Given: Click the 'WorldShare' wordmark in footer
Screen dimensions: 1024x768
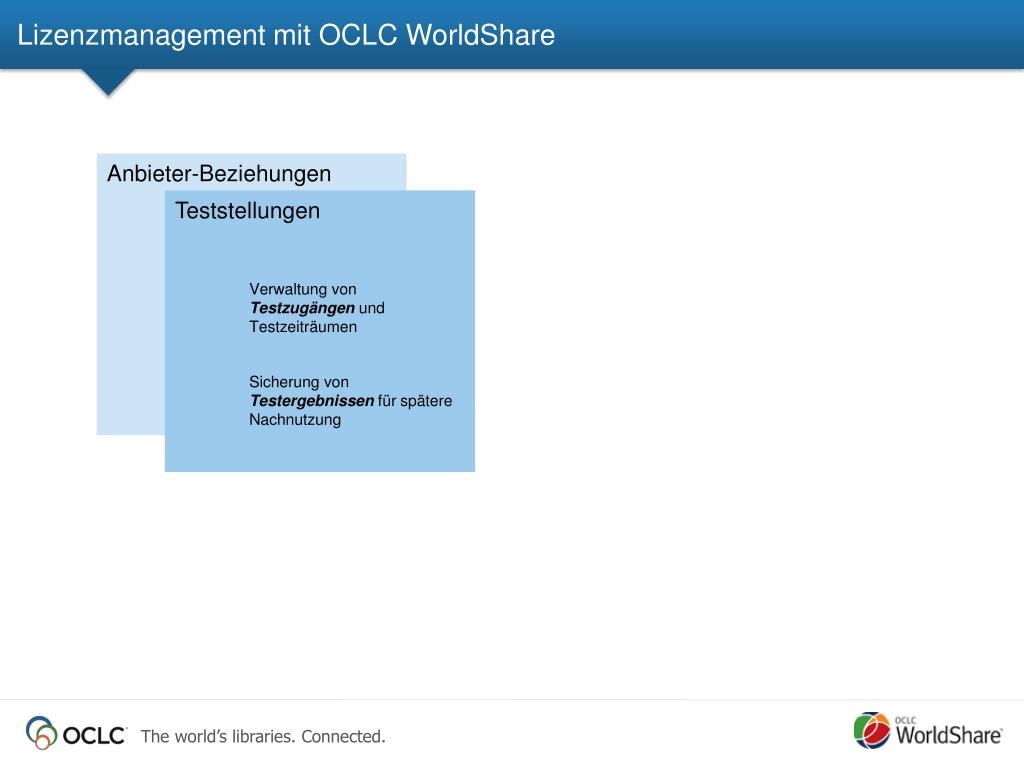Looking at the screenshot, I should [948, 735].
